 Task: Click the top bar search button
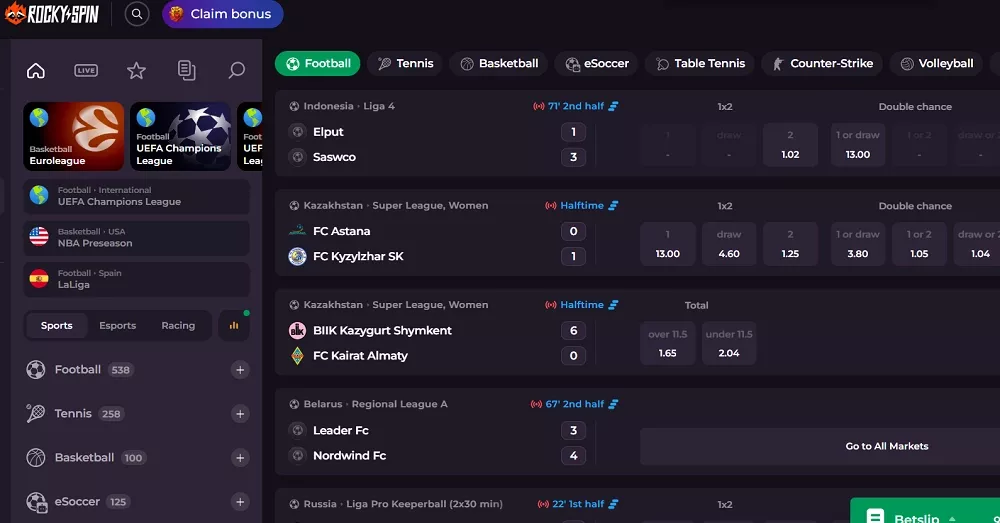coord(137,14)
